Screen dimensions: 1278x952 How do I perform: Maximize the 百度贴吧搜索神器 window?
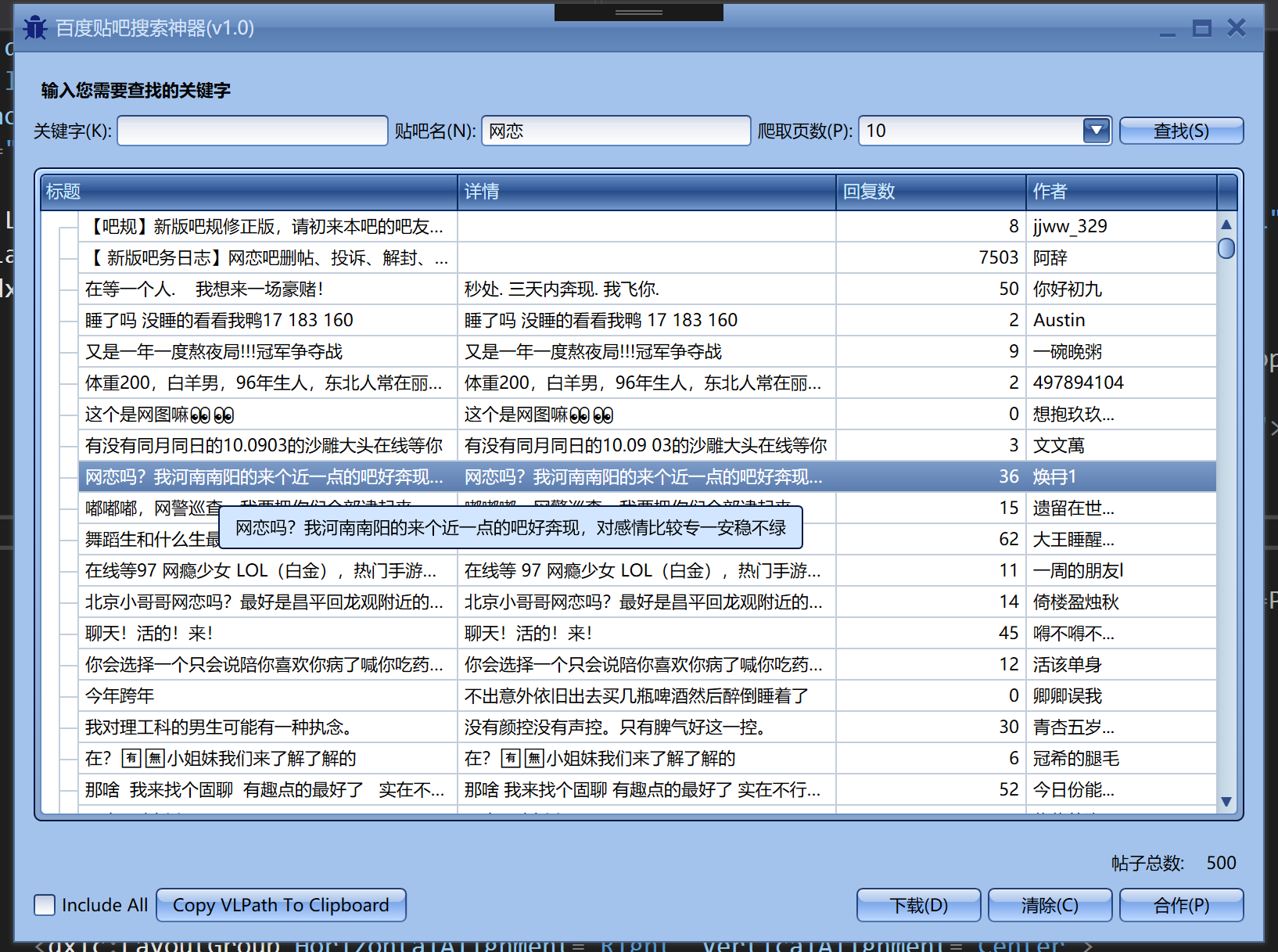1202,29
